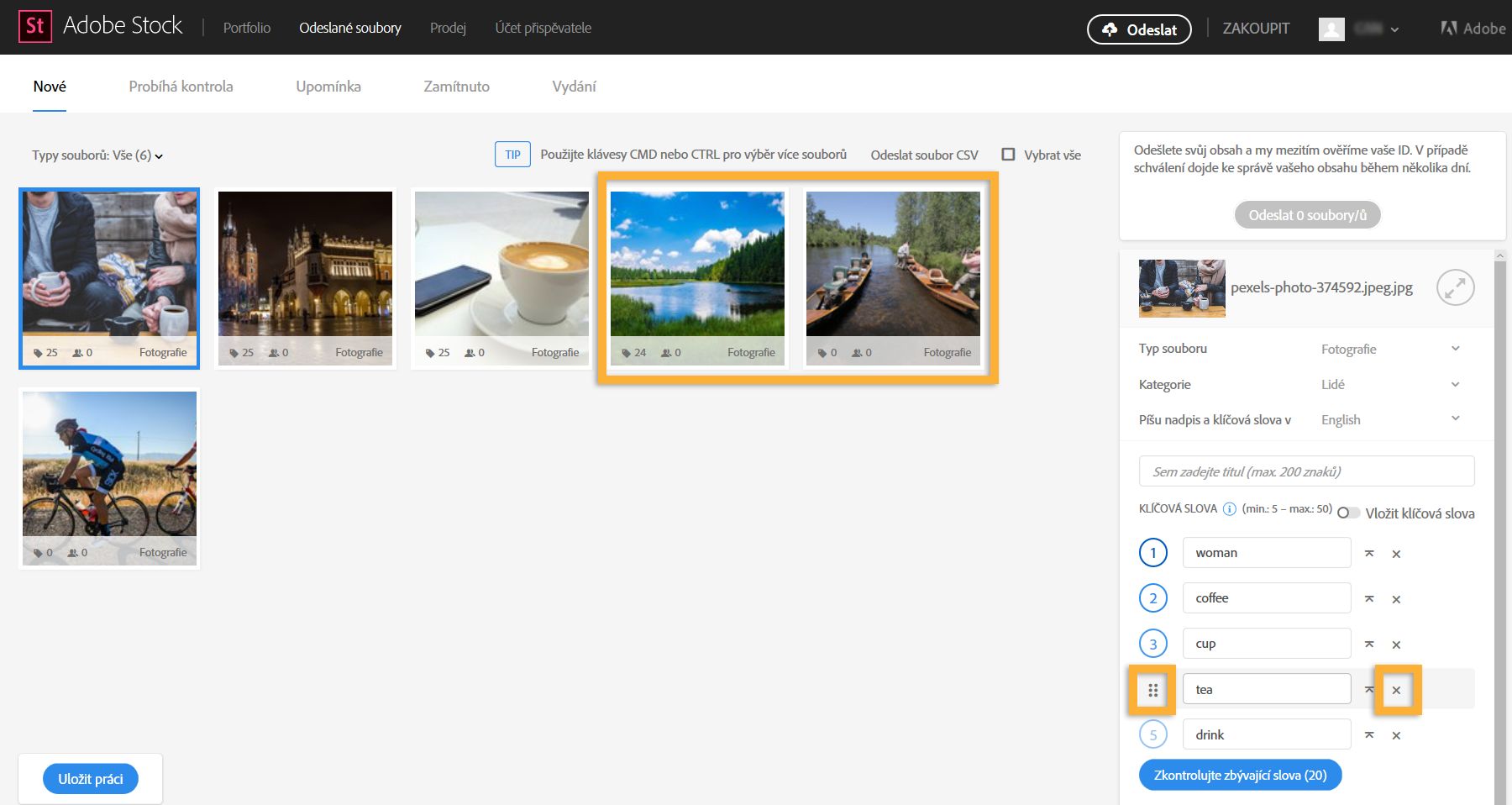This screenshot has height=805, width=1512.
Task: Open the 'Typy souborů: Vše (6)' filter
Action: [97, 155]
